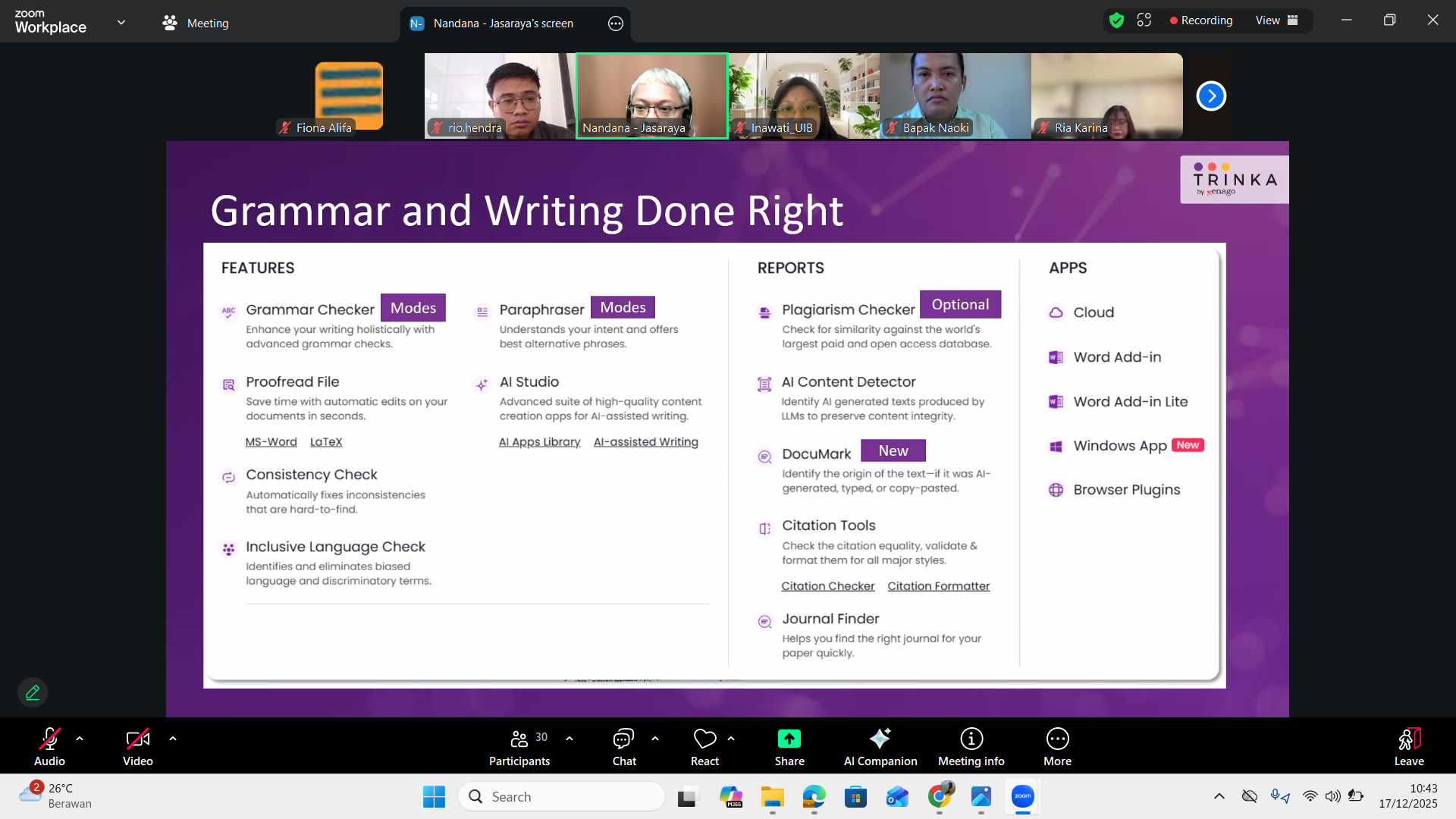The image size is (1456, 819).
Task: Open the View layout menu
Action: click(1276, 20)
